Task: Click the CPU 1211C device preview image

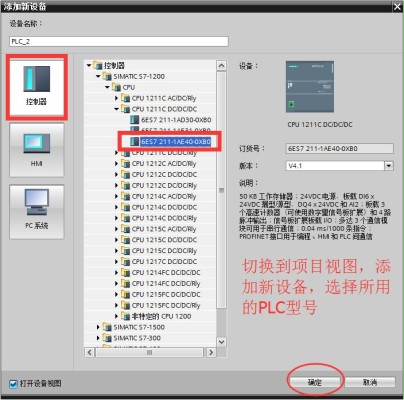Action: pyautogui.click(x=310, y=87)
